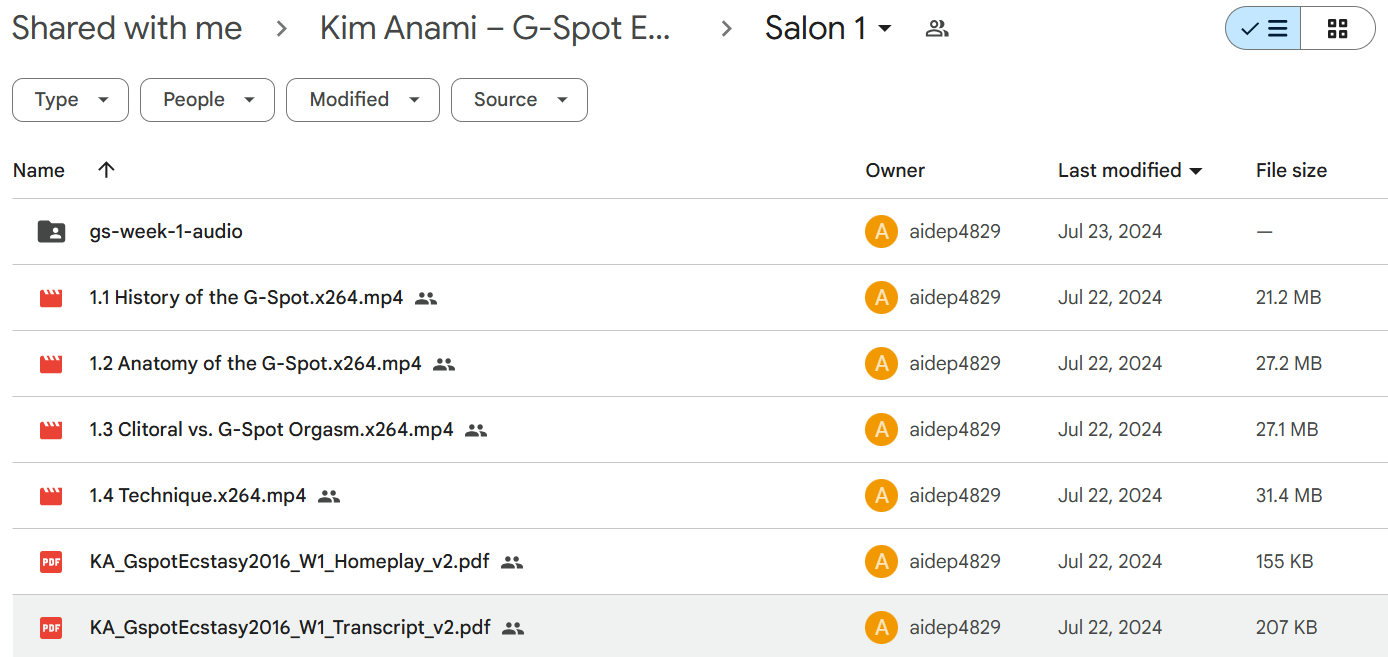Click owner avatar in gs-week-1-audio row
Viewport: 1388px width, 657px height.
coord(881,232)
